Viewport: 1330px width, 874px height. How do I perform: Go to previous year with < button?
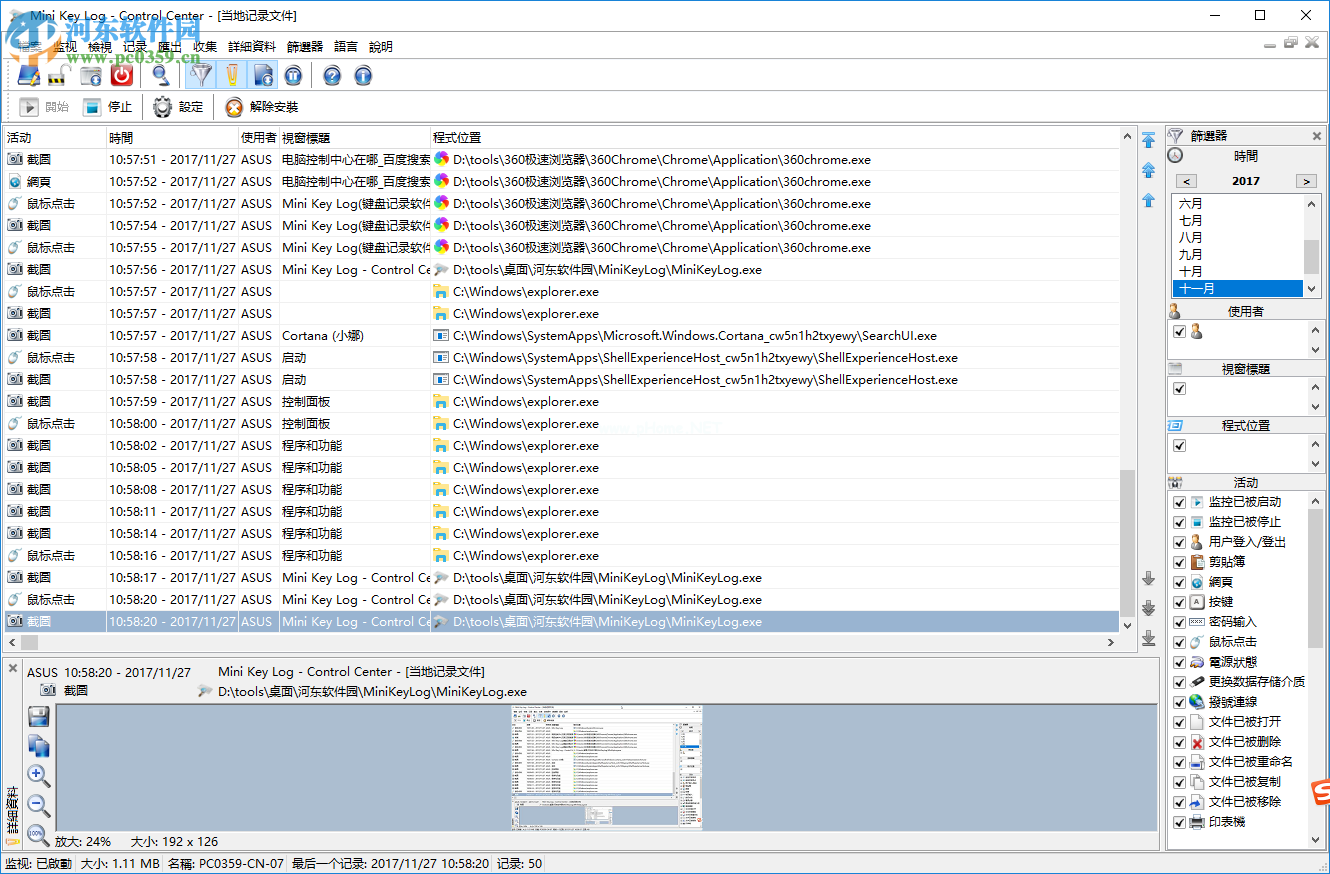1186,181
